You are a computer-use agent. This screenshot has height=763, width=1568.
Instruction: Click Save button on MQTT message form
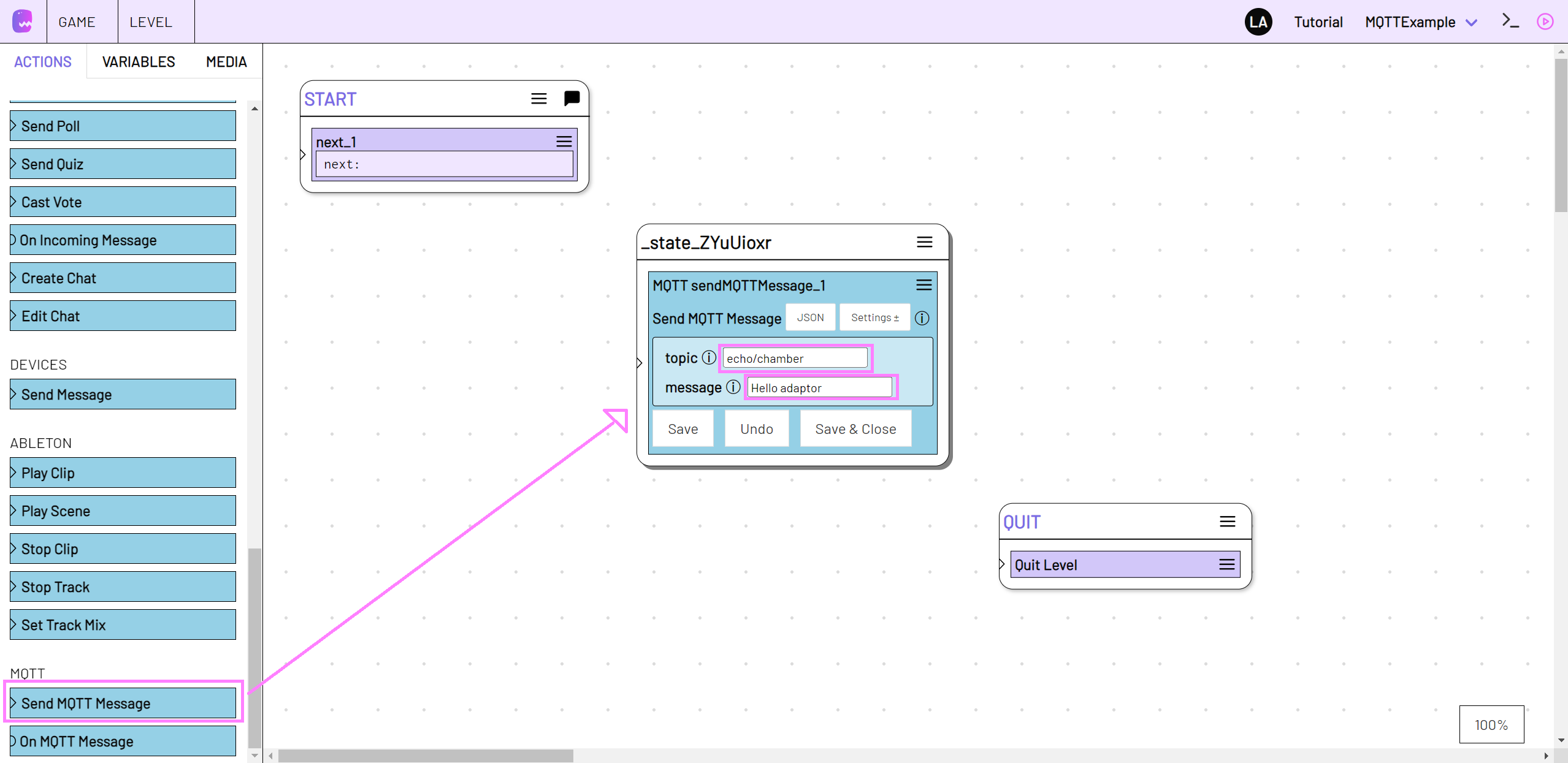tap(683, 429)
